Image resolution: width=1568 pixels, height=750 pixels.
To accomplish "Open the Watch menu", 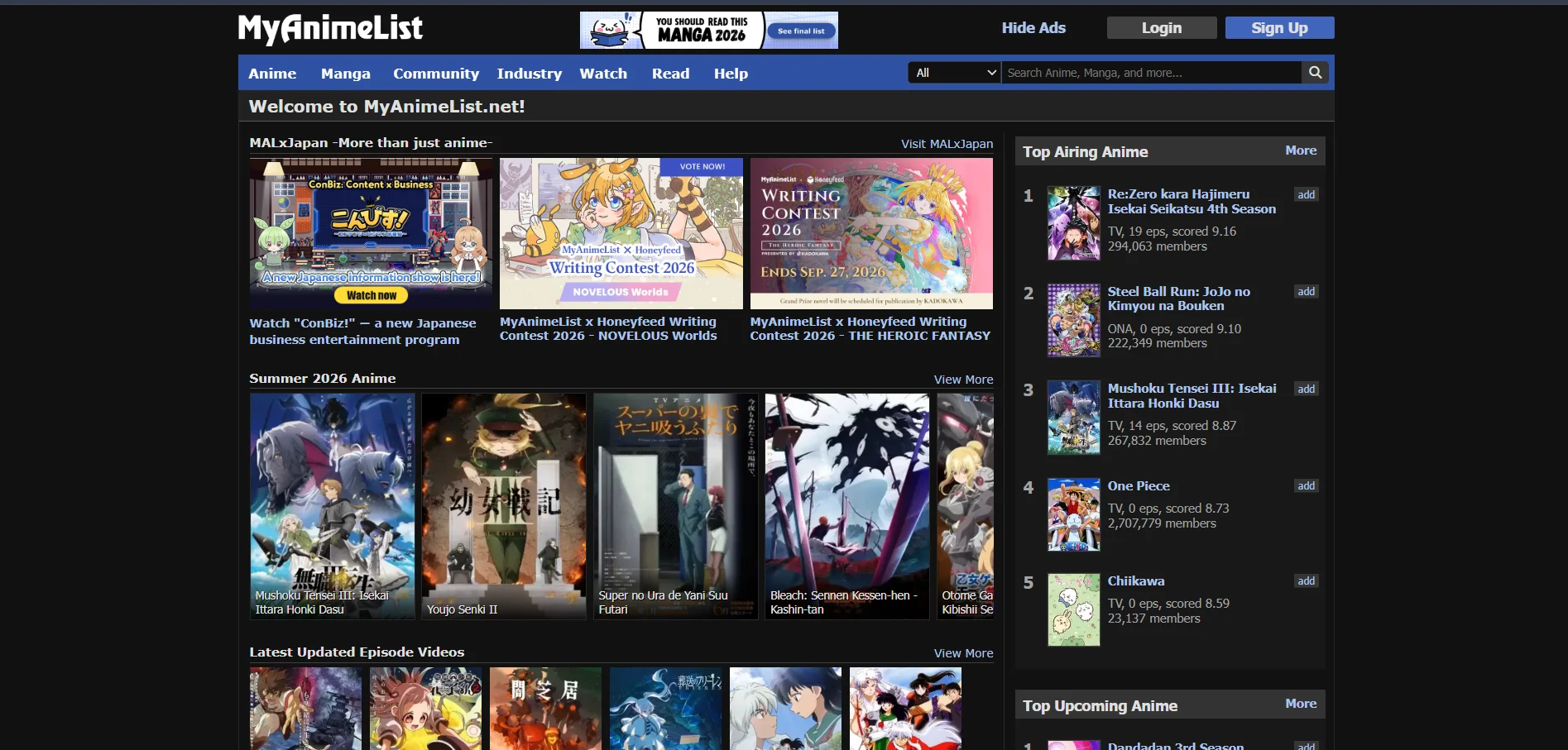I will coord(603,74).
